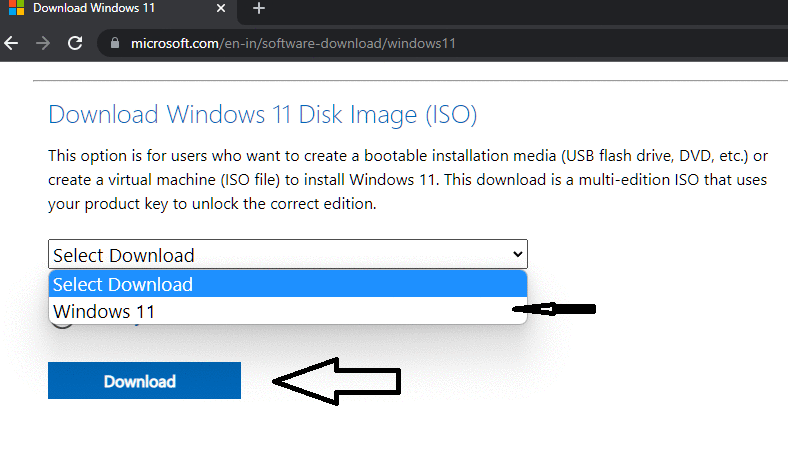This screenshot has width=788, height=451.
Task: Go back to the previous page
Action: [x=11, y=44]
